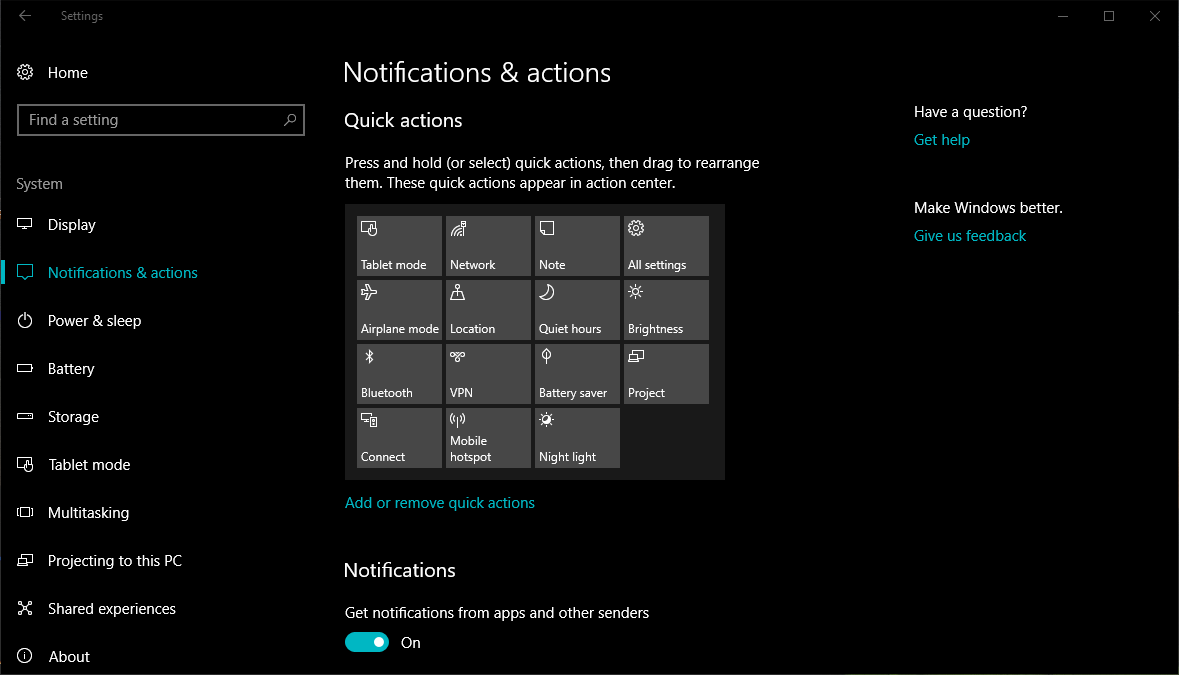This screenshot has width=1179, height=675.
Task: Open the Get help link
Action: 941,140
